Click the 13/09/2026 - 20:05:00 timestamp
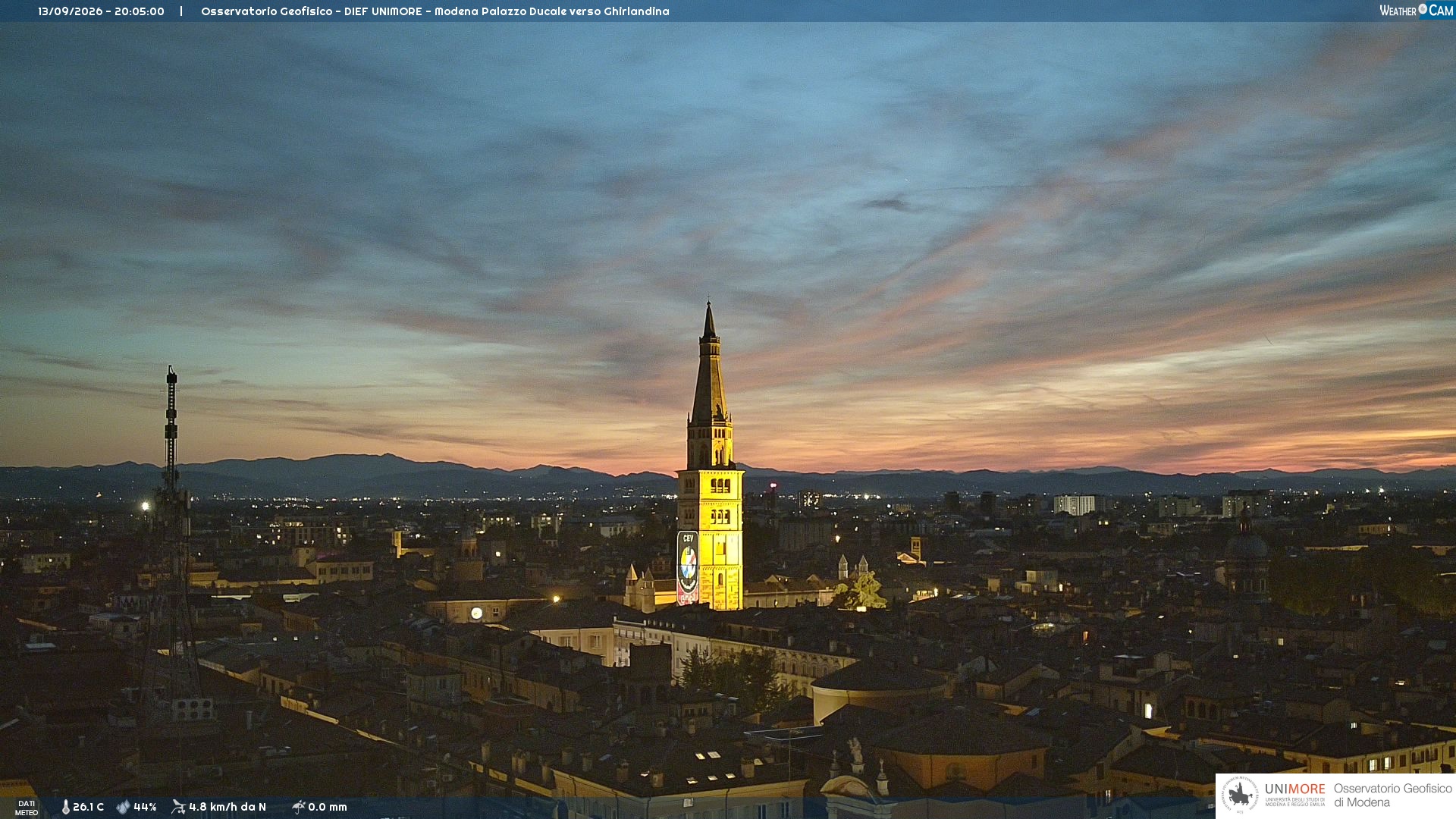The image size is (1456, 819). coord(101,11)
